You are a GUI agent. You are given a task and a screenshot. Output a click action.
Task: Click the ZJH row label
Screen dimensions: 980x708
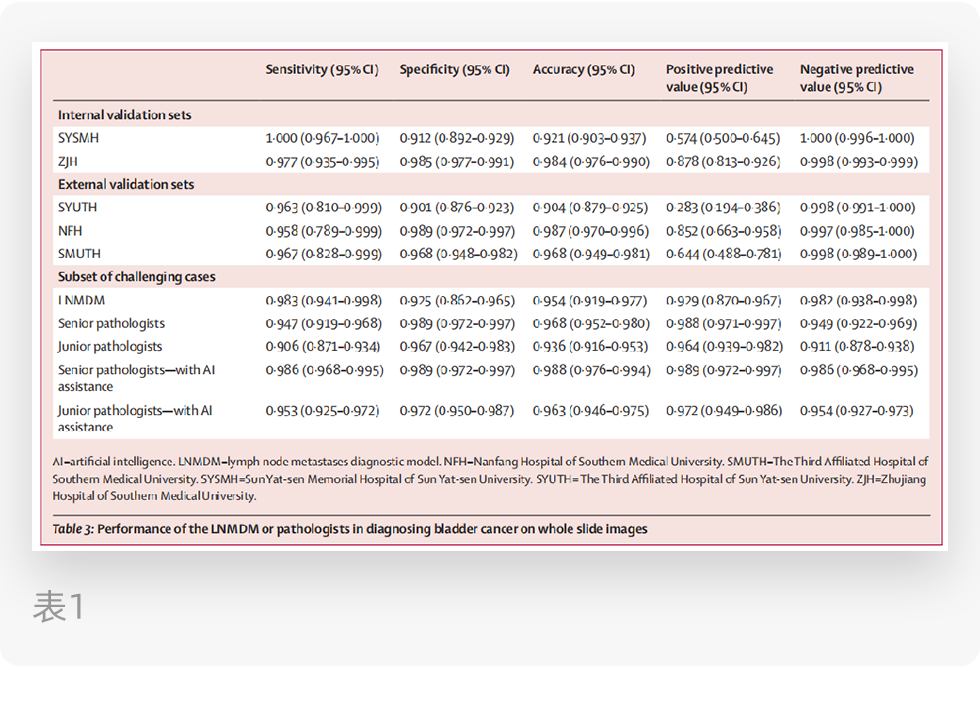pyautogui.click(x=68, y=162)
